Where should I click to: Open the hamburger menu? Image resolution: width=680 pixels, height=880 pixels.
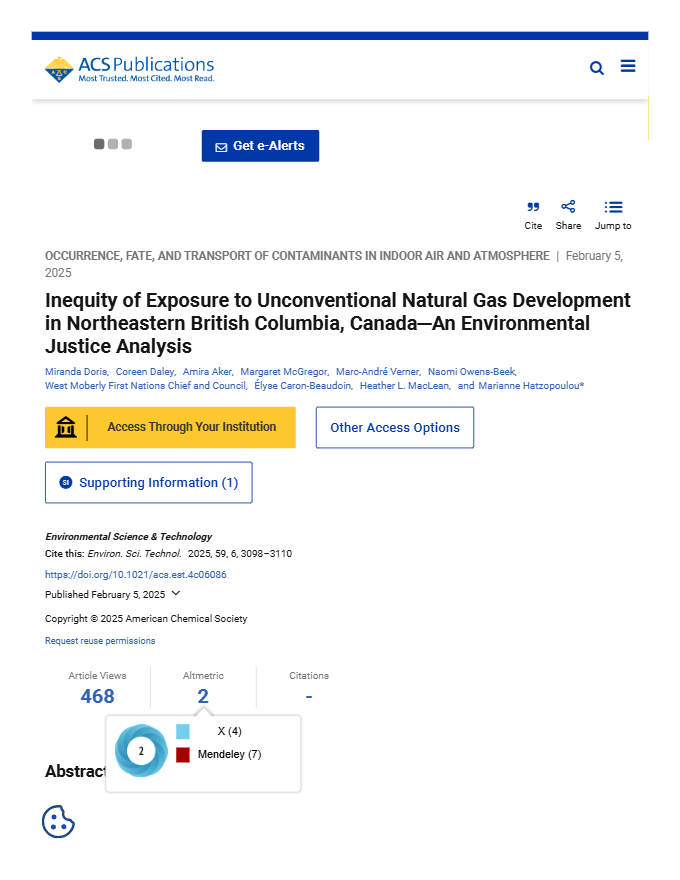(x=628, y=66)
